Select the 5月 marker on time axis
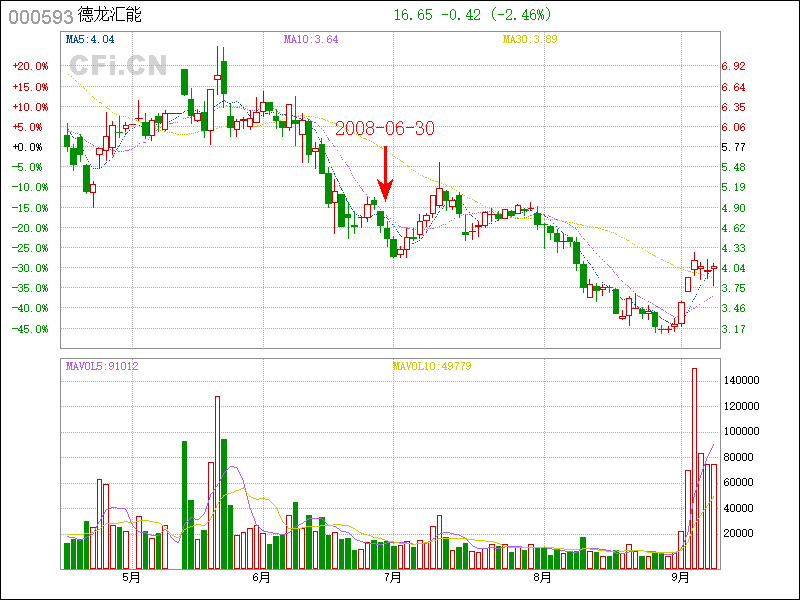 point(130,577)
